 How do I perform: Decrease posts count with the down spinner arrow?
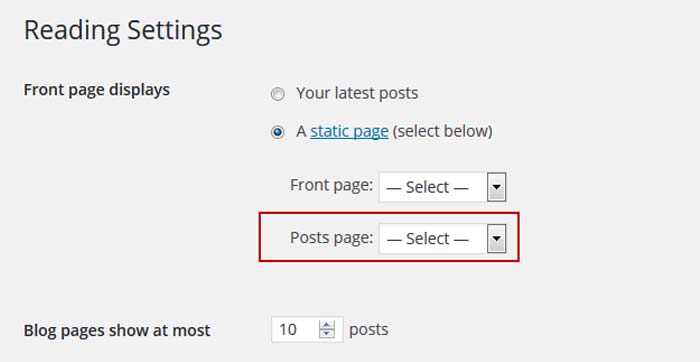coord(327,334)
